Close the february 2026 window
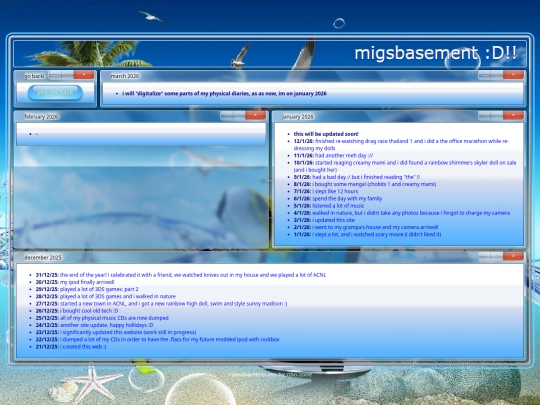 (256, 115)
